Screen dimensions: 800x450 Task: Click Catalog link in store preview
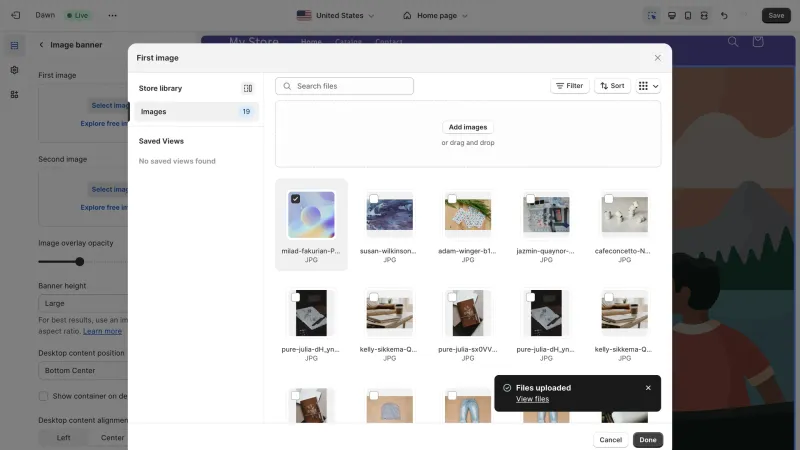pos(348,41)
